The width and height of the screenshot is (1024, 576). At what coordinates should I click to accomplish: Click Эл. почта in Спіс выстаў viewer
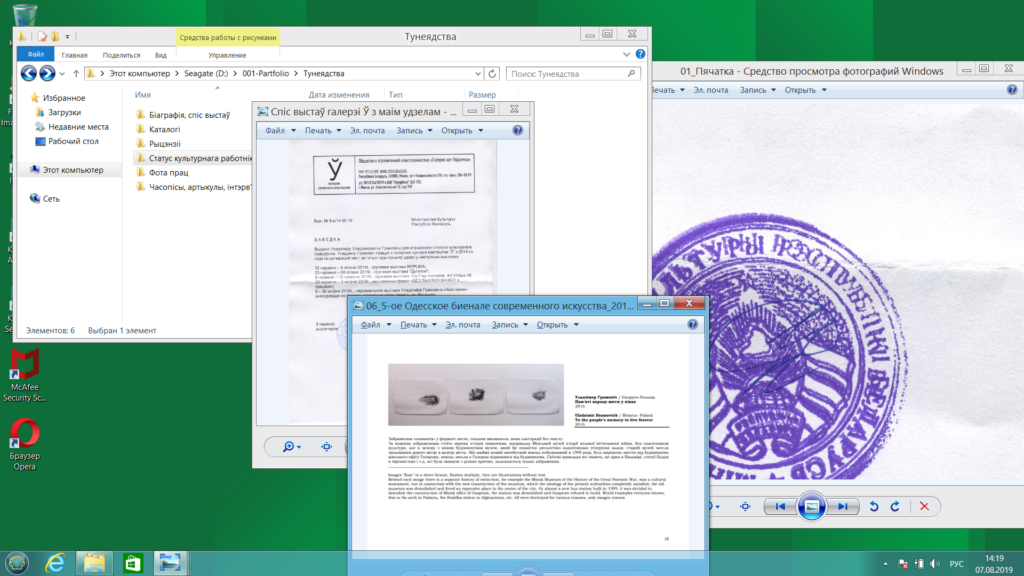click(367, 131)
